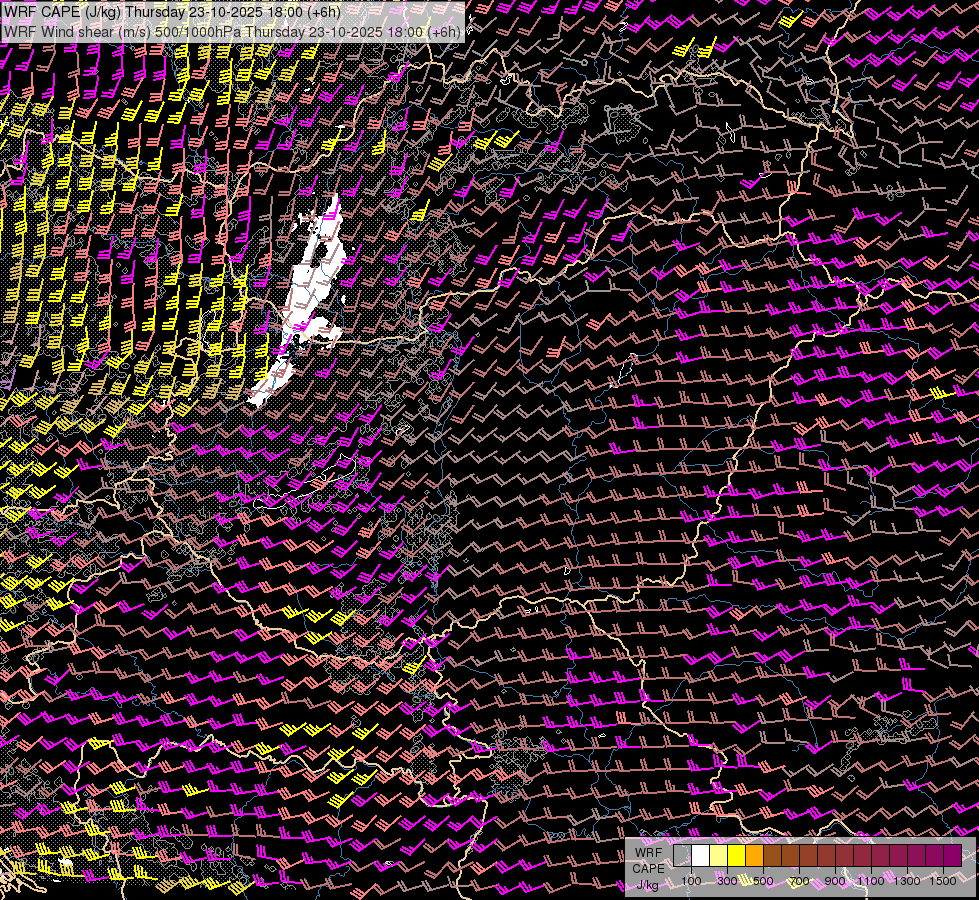Image resolution: width=979 pixels, height=900 pixels.
Task: Click the 700 legend value label
Action: pos(799,881)
